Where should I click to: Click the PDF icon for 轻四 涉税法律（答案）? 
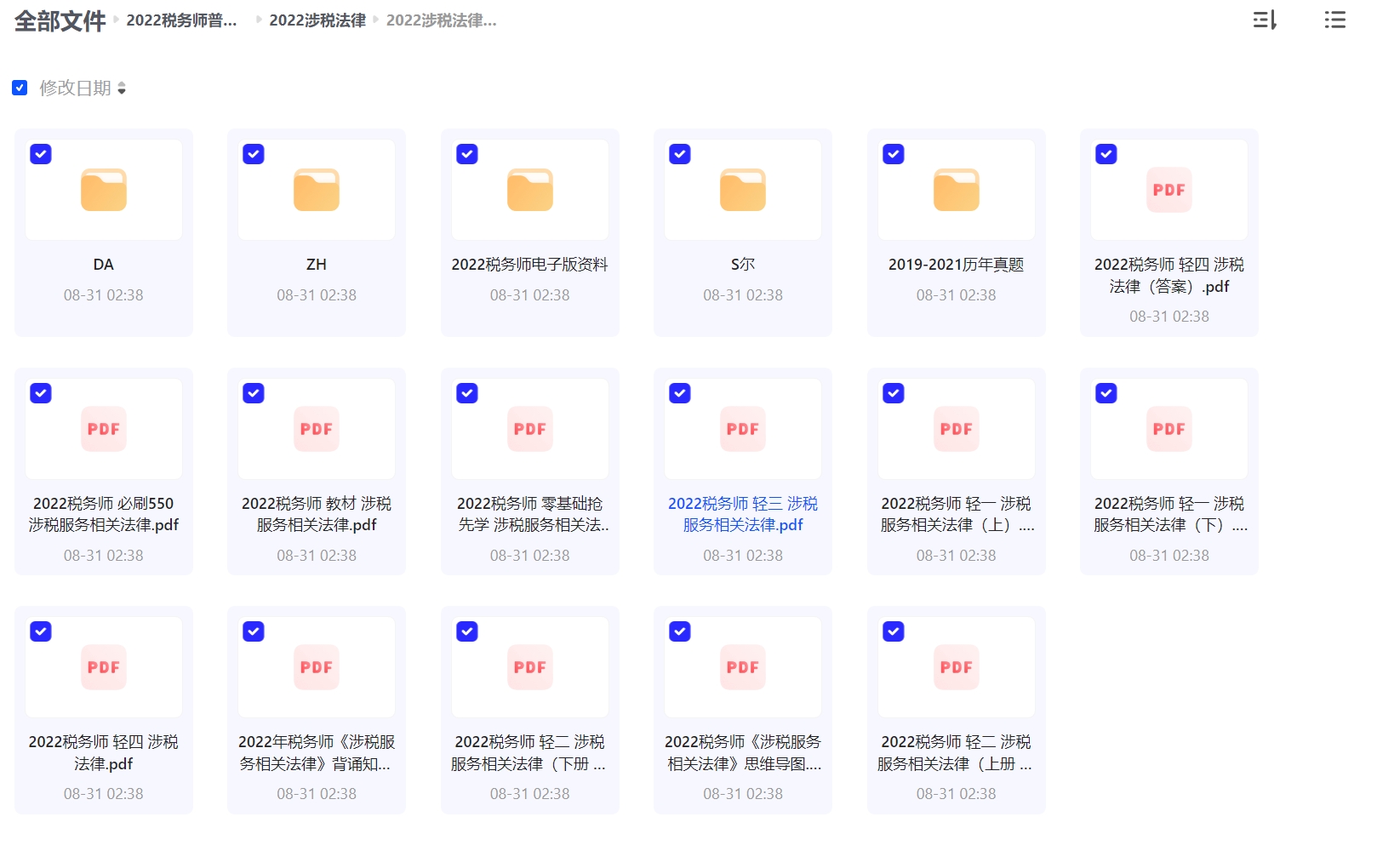click(1168, 190)
